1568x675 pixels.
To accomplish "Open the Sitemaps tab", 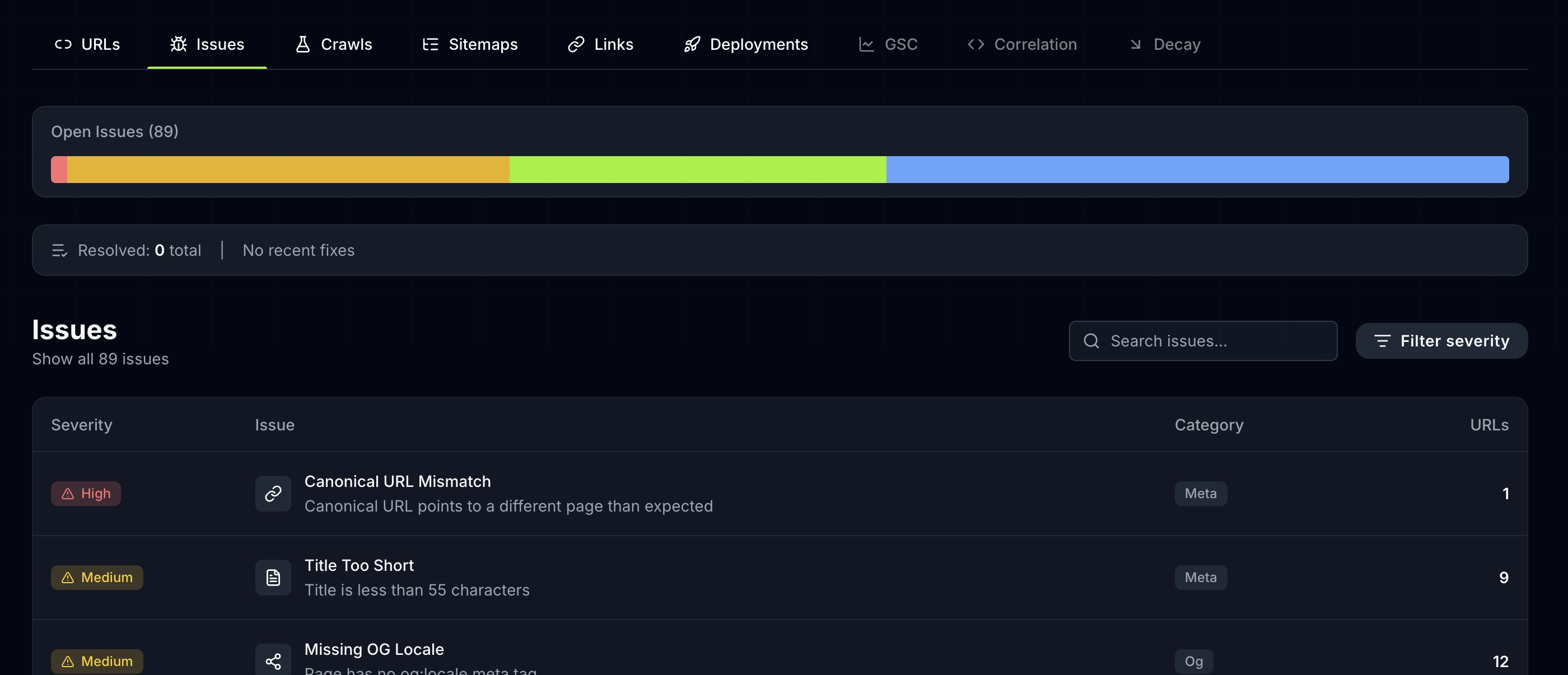I will [x=470, y=44].
